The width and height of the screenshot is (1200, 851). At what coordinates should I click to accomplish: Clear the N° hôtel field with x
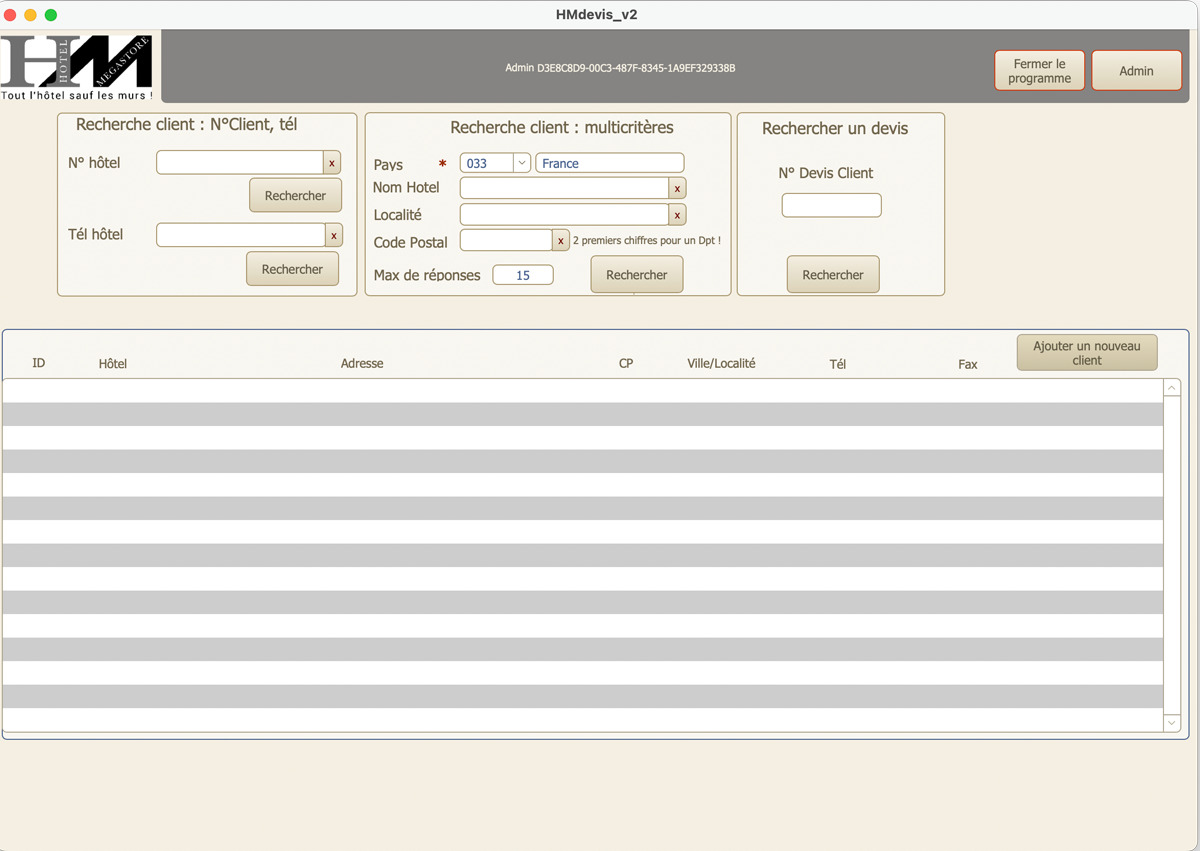[332, 162]
